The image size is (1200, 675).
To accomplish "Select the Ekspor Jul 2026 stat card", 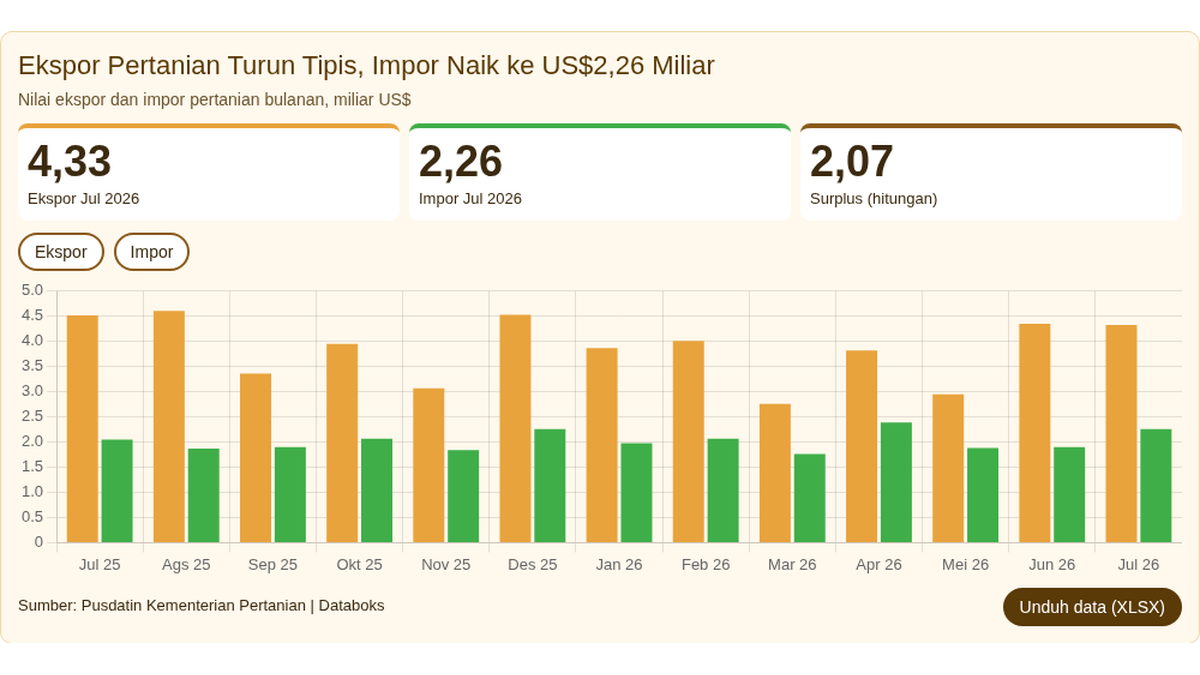I will [x=209, y=172].
